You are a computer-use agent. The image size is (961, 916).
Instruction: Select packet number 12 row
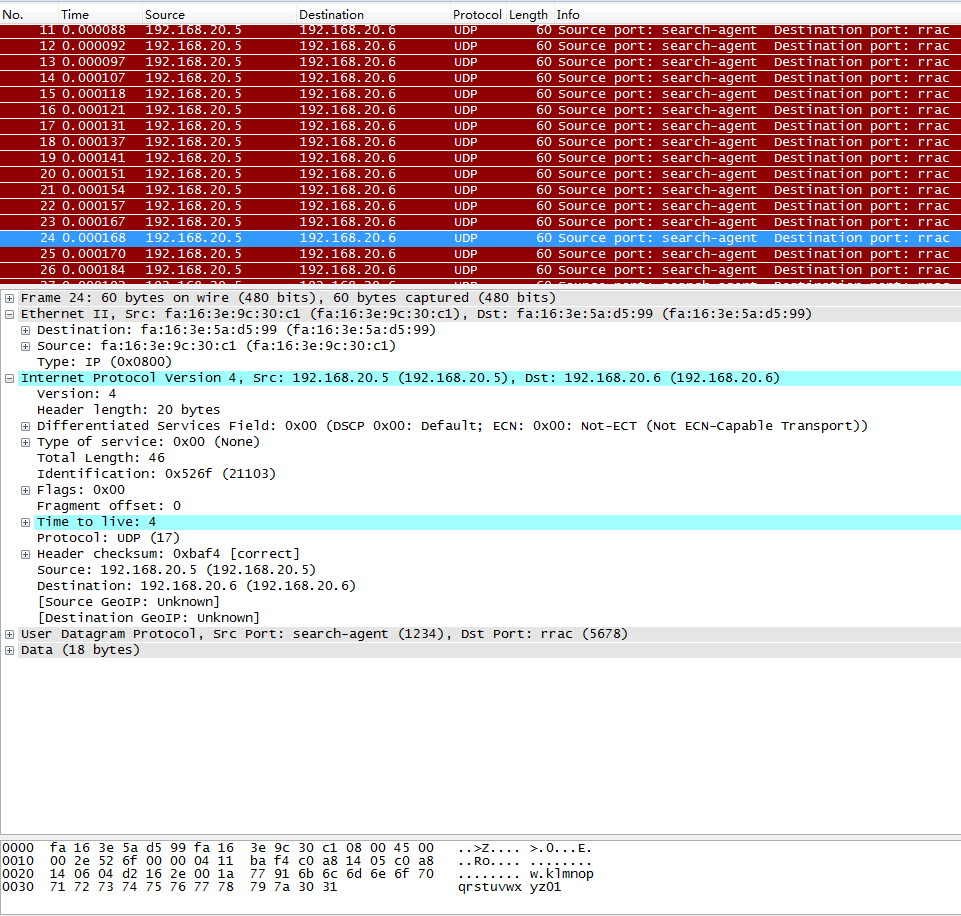[x=480, y=46]
